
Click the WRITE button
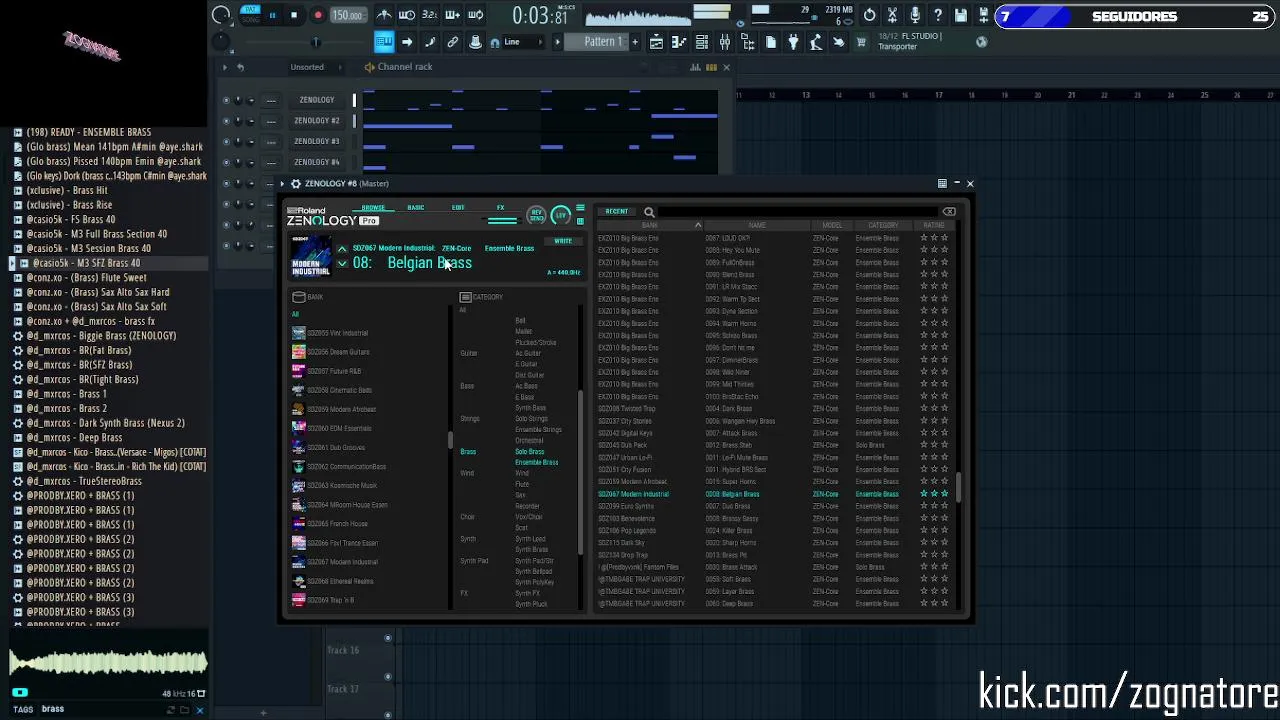point(563,241)
